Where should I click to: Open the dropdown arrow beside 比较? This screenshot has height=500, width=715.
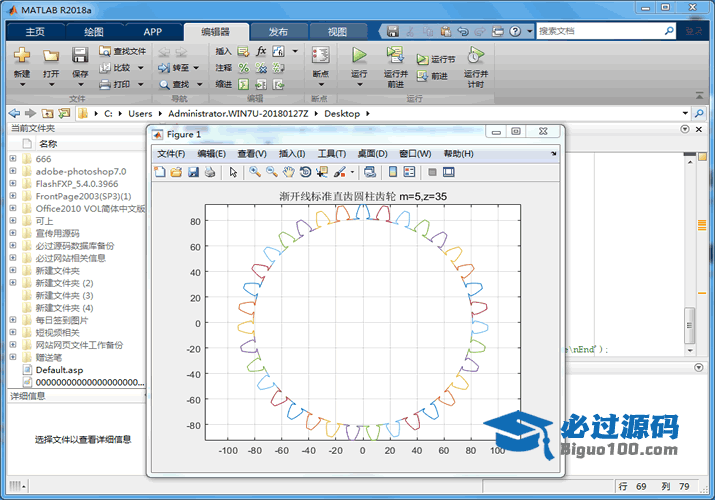pyautogui.click(x=141, y=68)
